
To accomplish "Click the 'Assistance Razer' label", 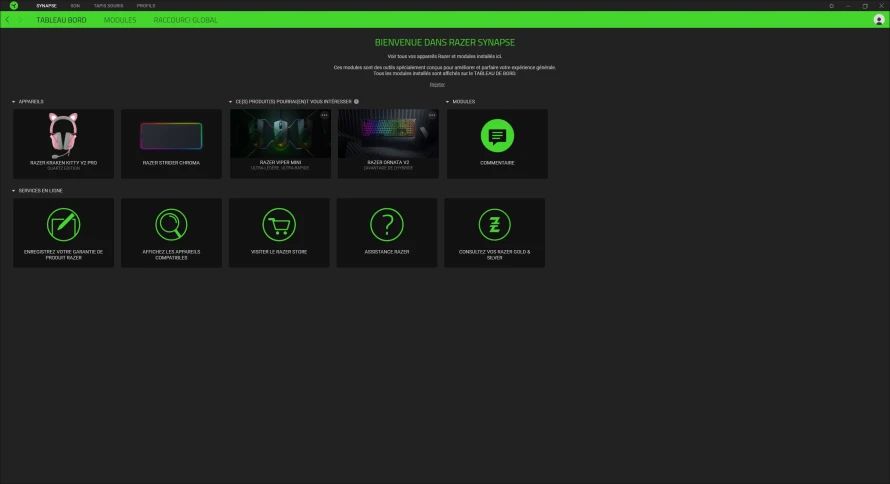I will tap(387, 252).
